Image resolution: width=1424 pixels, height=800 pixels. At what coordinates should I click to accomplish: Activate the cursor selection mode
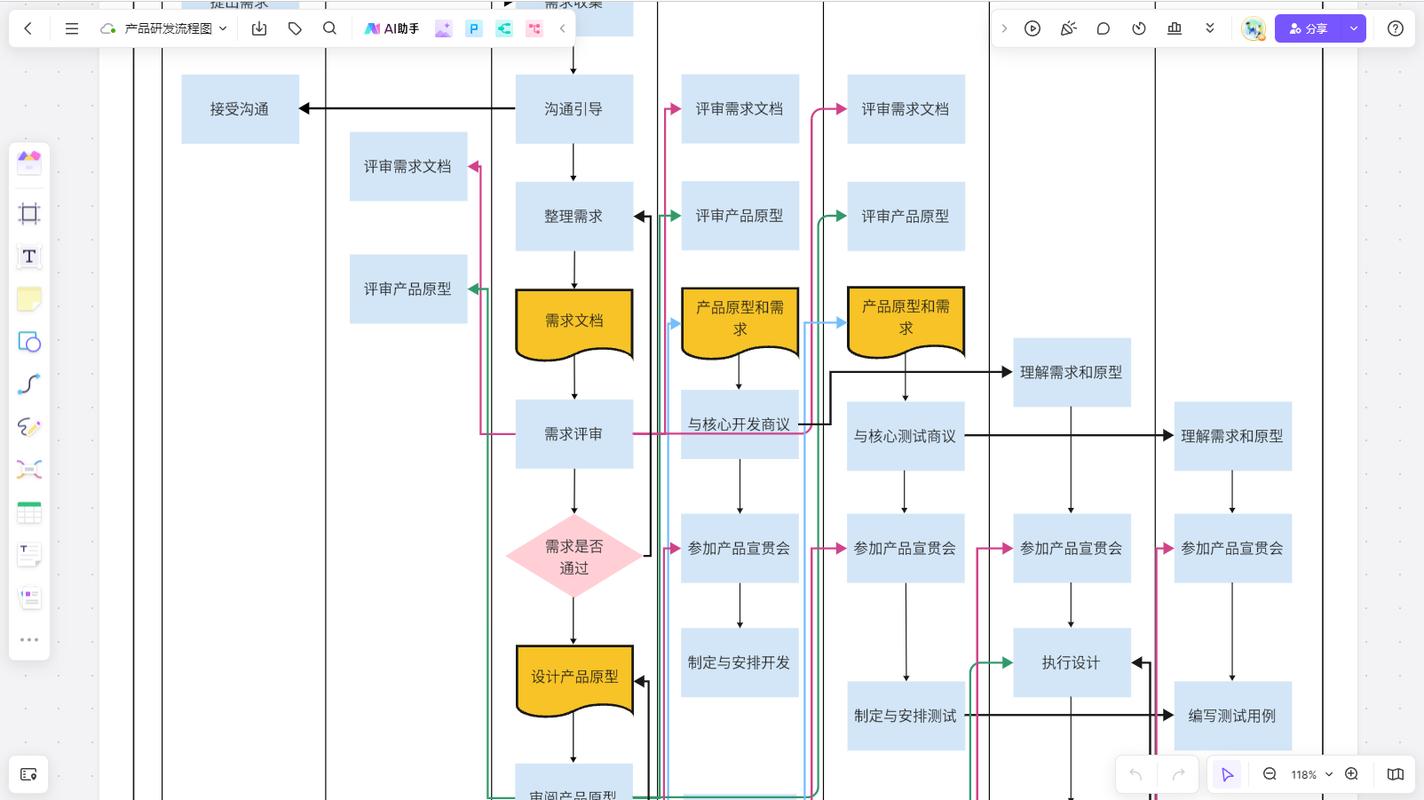tap(1227, 774)
